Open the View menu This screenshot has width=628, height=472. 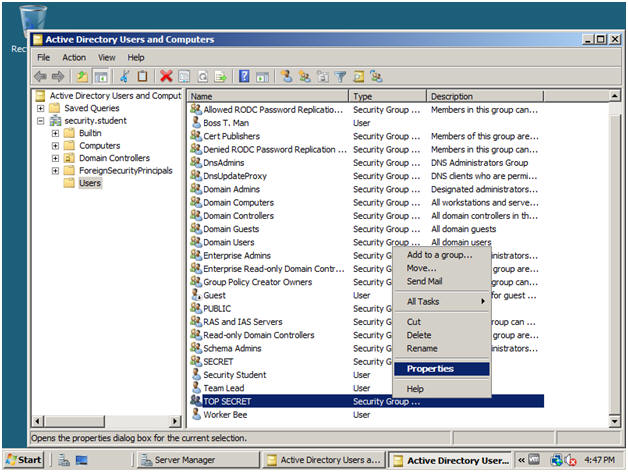point(107,57)
